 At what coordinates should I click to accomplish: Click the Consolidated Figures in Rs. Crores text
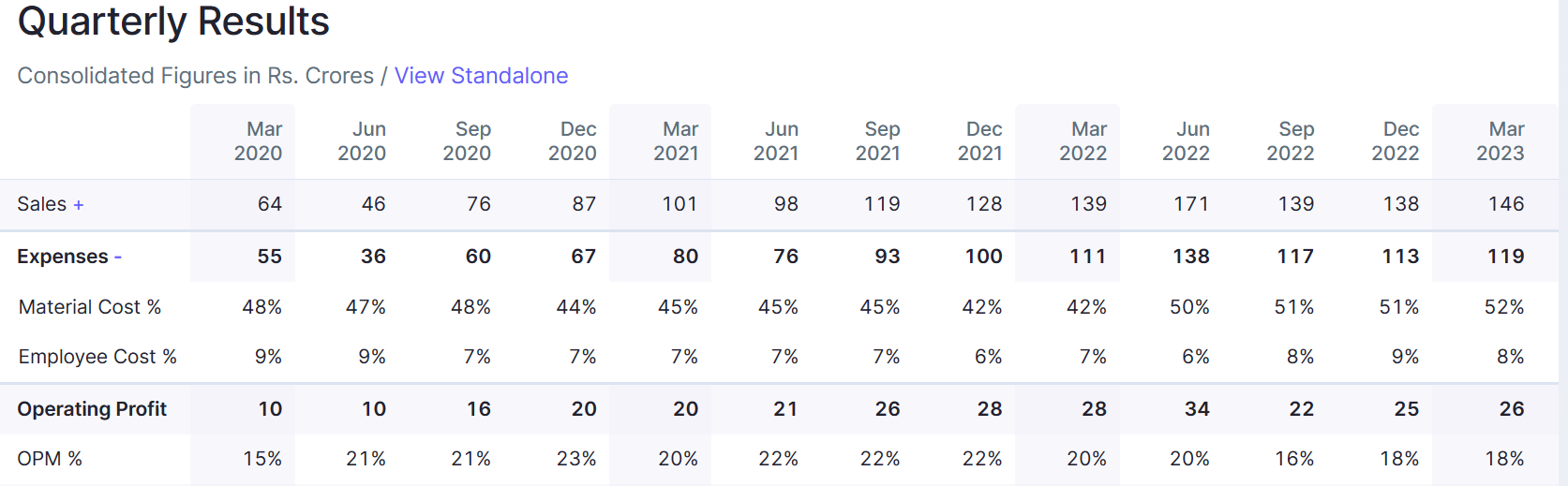coord(195,76)
